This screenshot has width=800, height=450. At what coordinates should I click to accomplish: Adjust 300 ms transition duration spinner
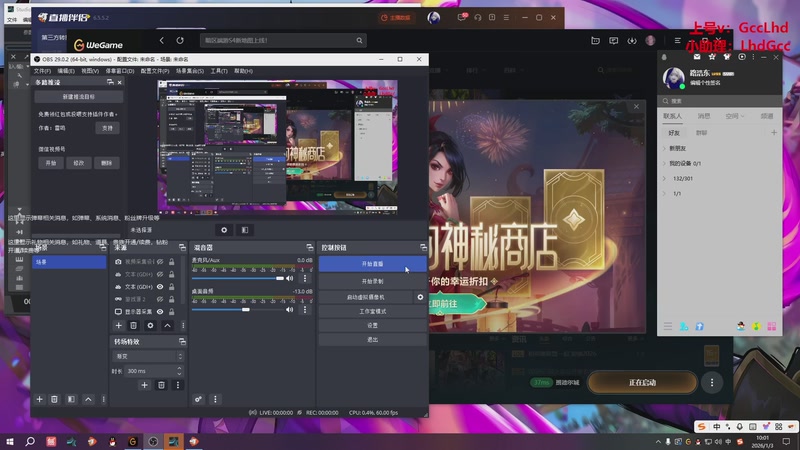(179, 371)
